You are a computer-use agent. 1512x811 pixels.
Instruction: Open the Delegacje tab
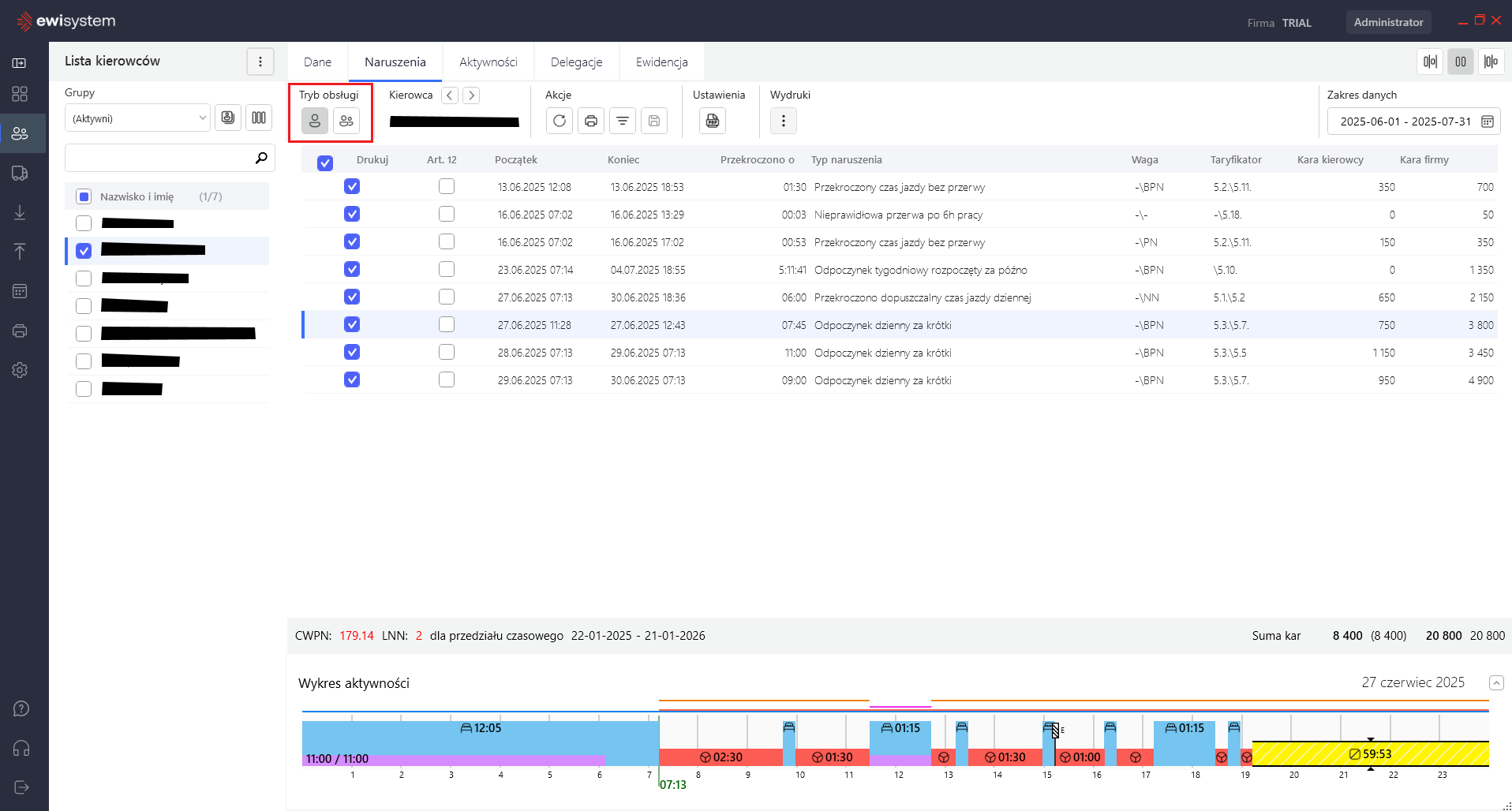point(576,62)
